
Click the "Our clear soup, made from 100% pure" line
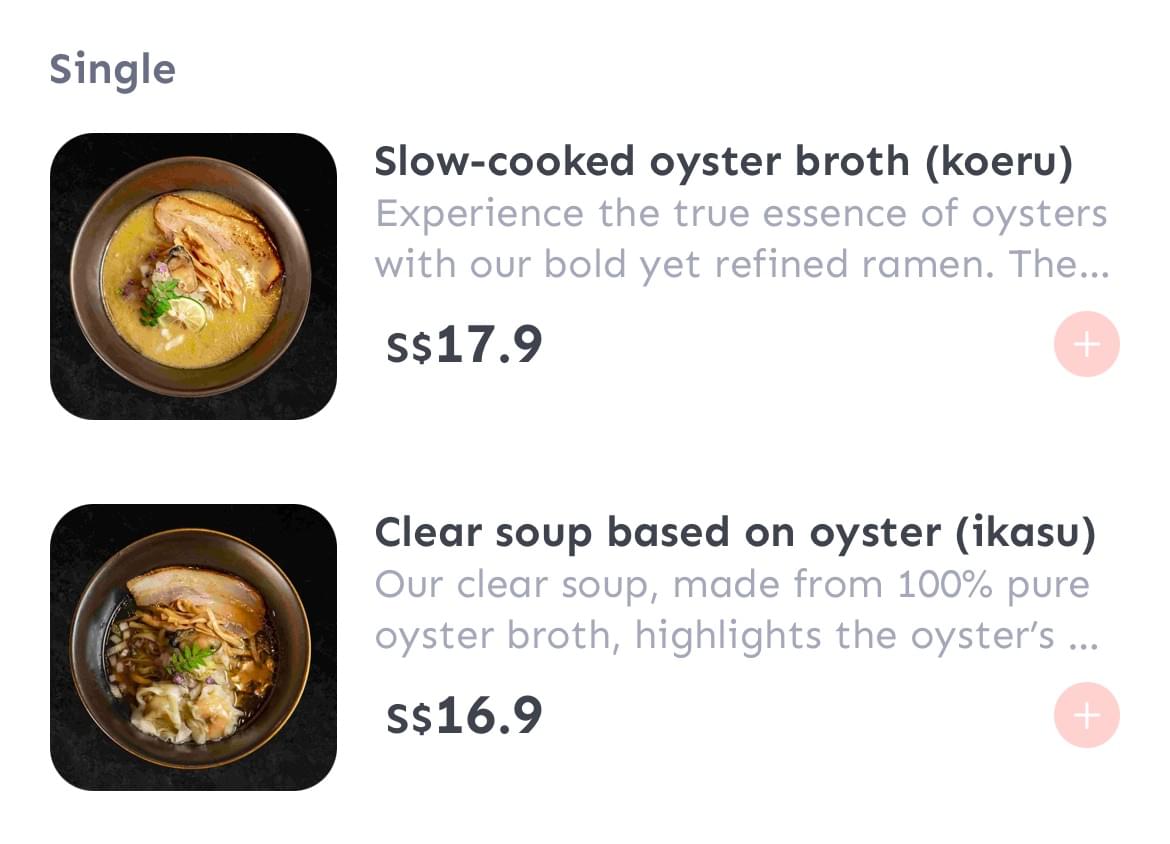tap(732, 585)
